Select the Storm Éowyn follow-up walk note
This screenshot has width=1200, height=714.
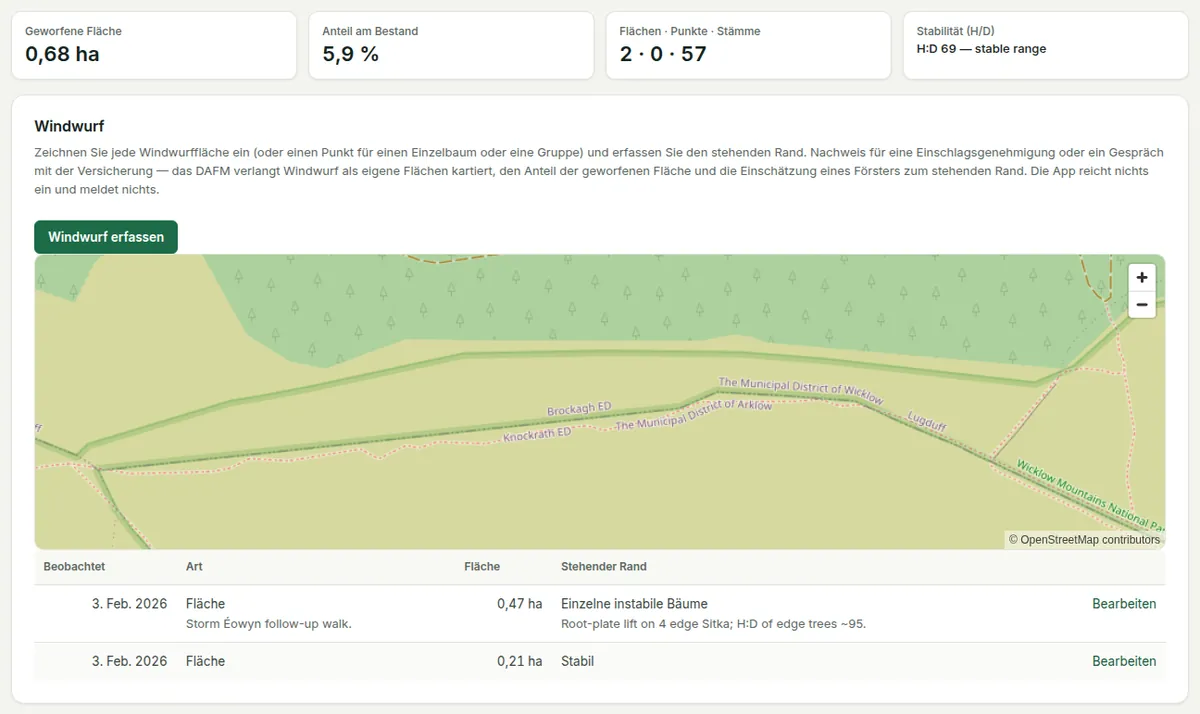click(x=269, y=624)
